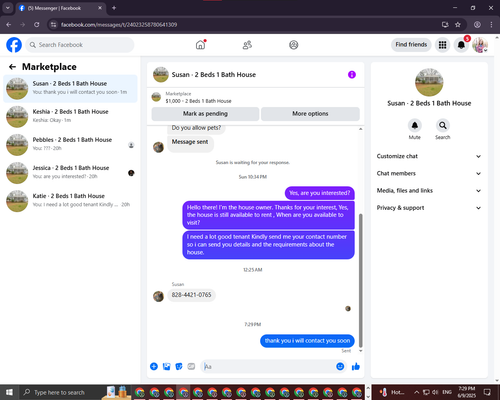The height and width of the screenshot is (400, 500).
Task: Choose a sticker from the composer
Action: tap(179, 367)
